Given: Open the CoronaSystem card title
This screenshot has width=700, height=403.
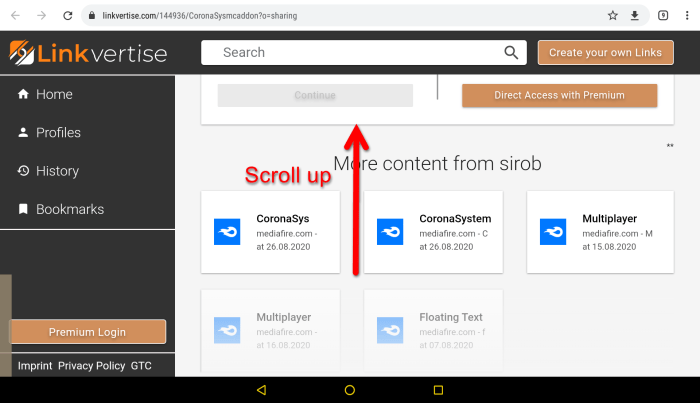Looking at the screenshot, I should 455,219.
